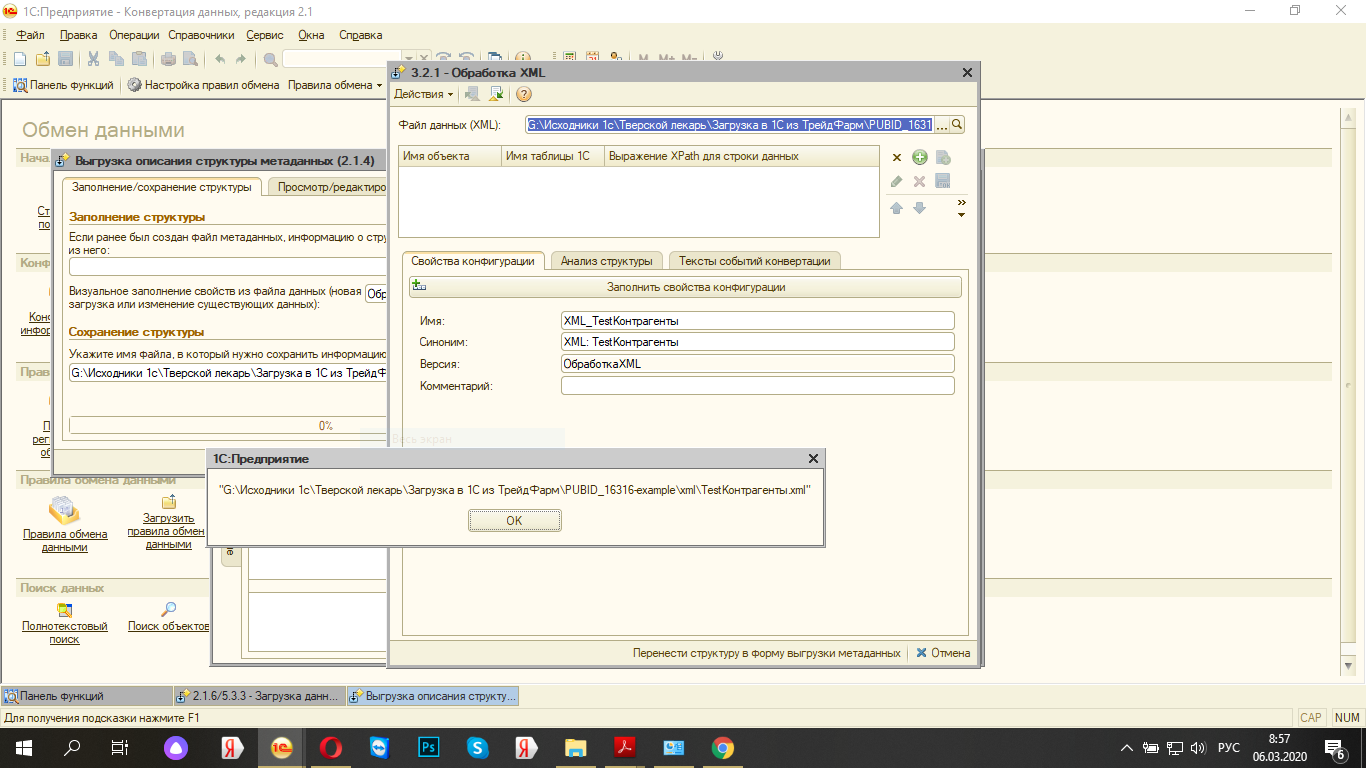
Task: Click the Имя объекта column header
Action: (x=450, y=156)
